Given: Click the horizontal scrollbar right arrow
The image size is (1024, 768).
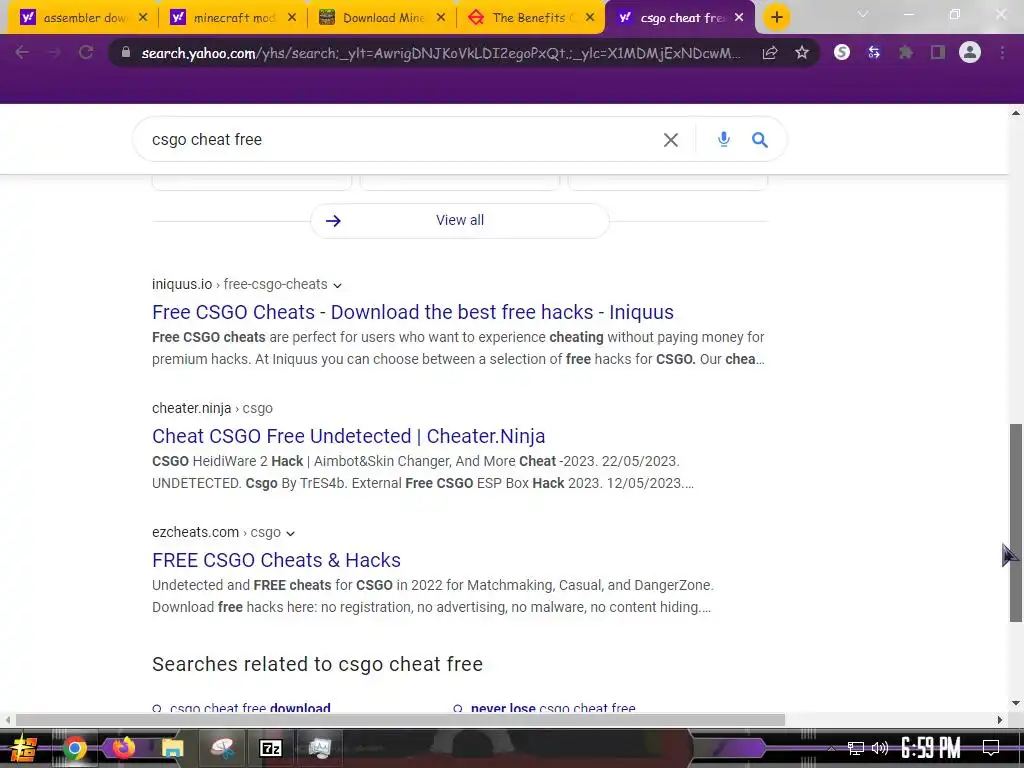Looking at the screenshot, I should click(1000, 720).
